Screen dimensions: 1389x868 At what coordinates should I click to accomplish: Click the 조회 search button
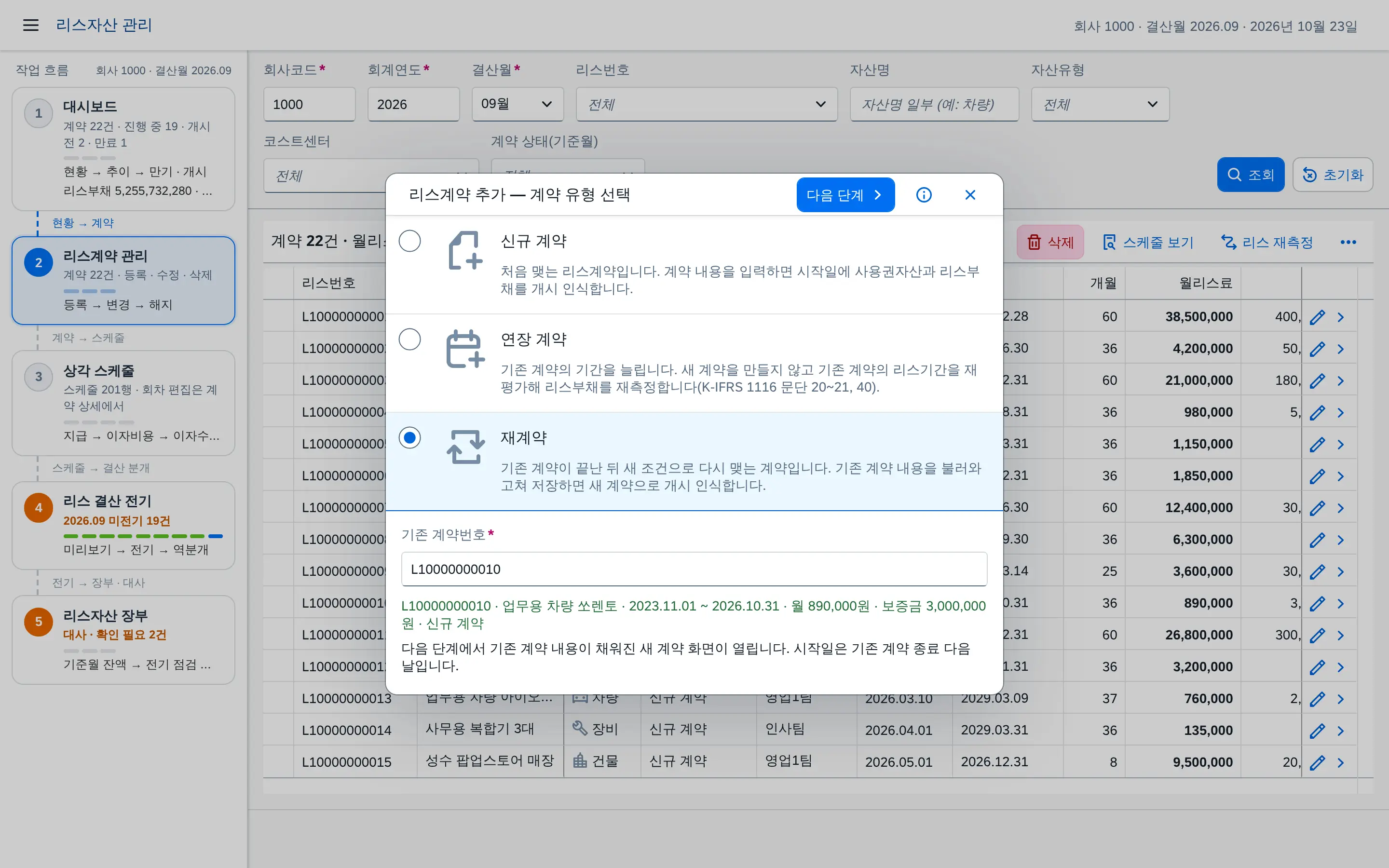coord(1251,175)
